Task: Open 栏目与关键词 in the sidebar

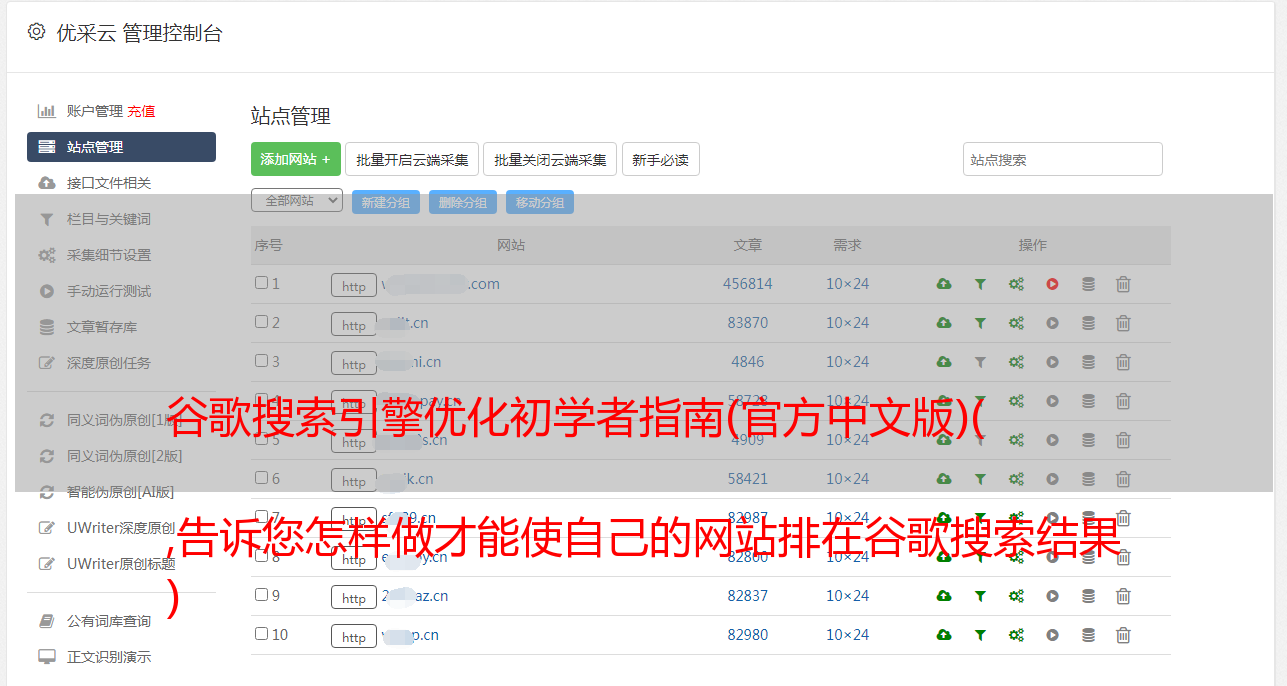Action: tap(109, 219)
